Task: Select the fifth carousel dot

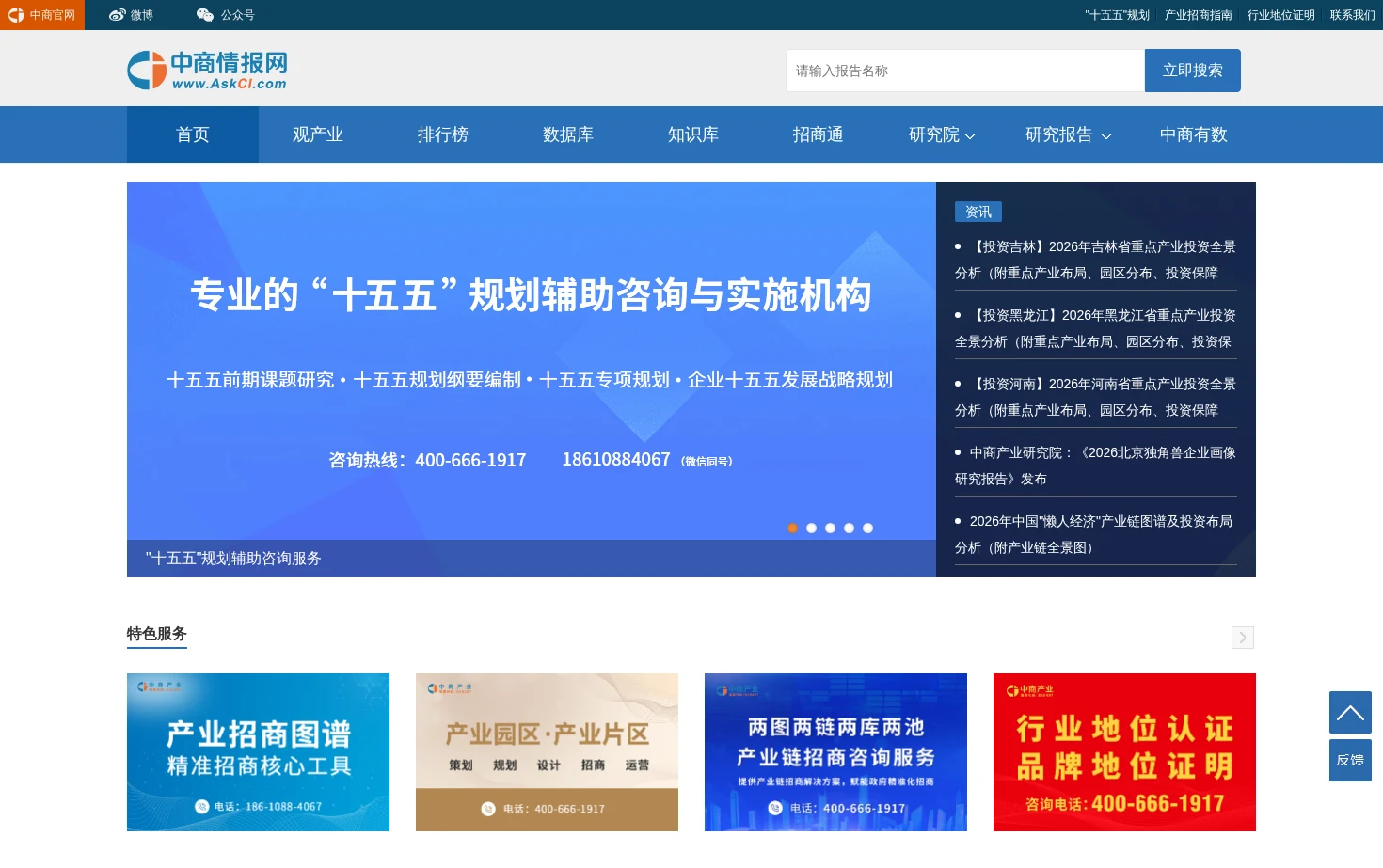Action: pos(867,528)
